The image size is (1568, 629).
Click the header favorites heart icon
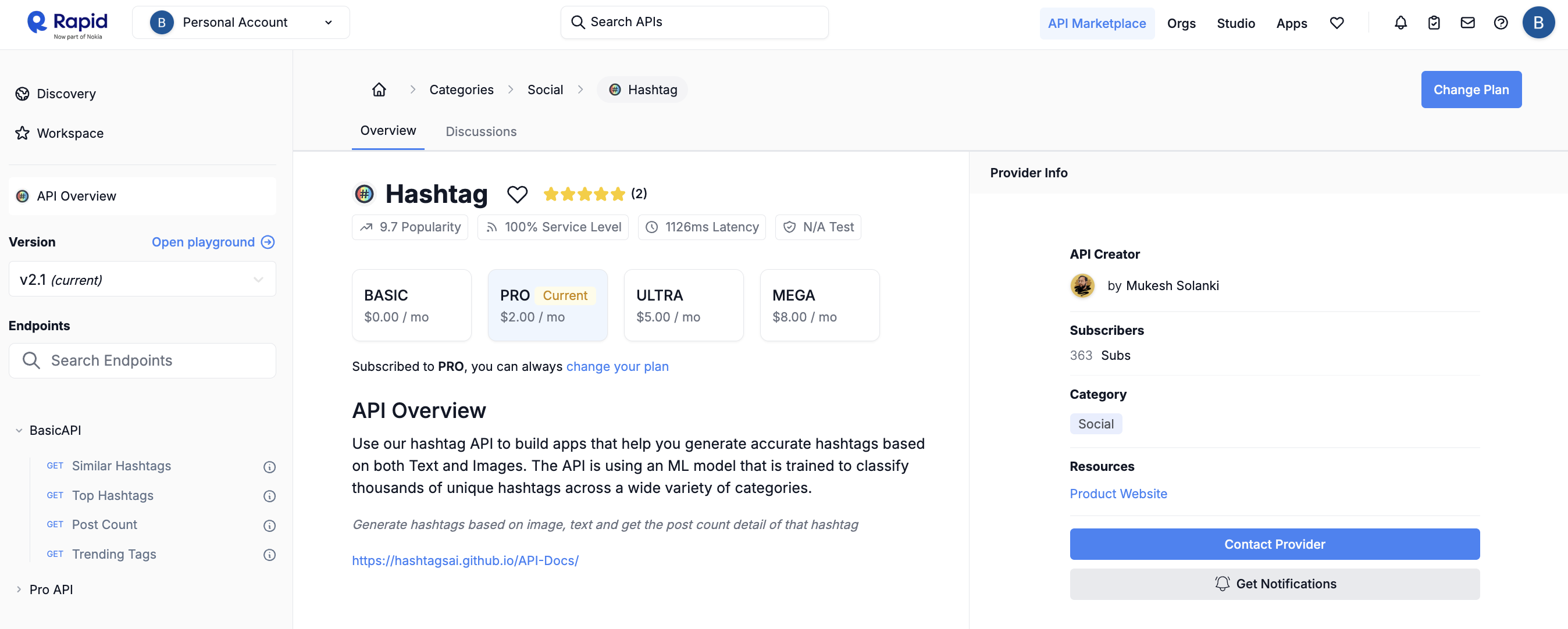pyautogui.click(x=1337, y=23)
